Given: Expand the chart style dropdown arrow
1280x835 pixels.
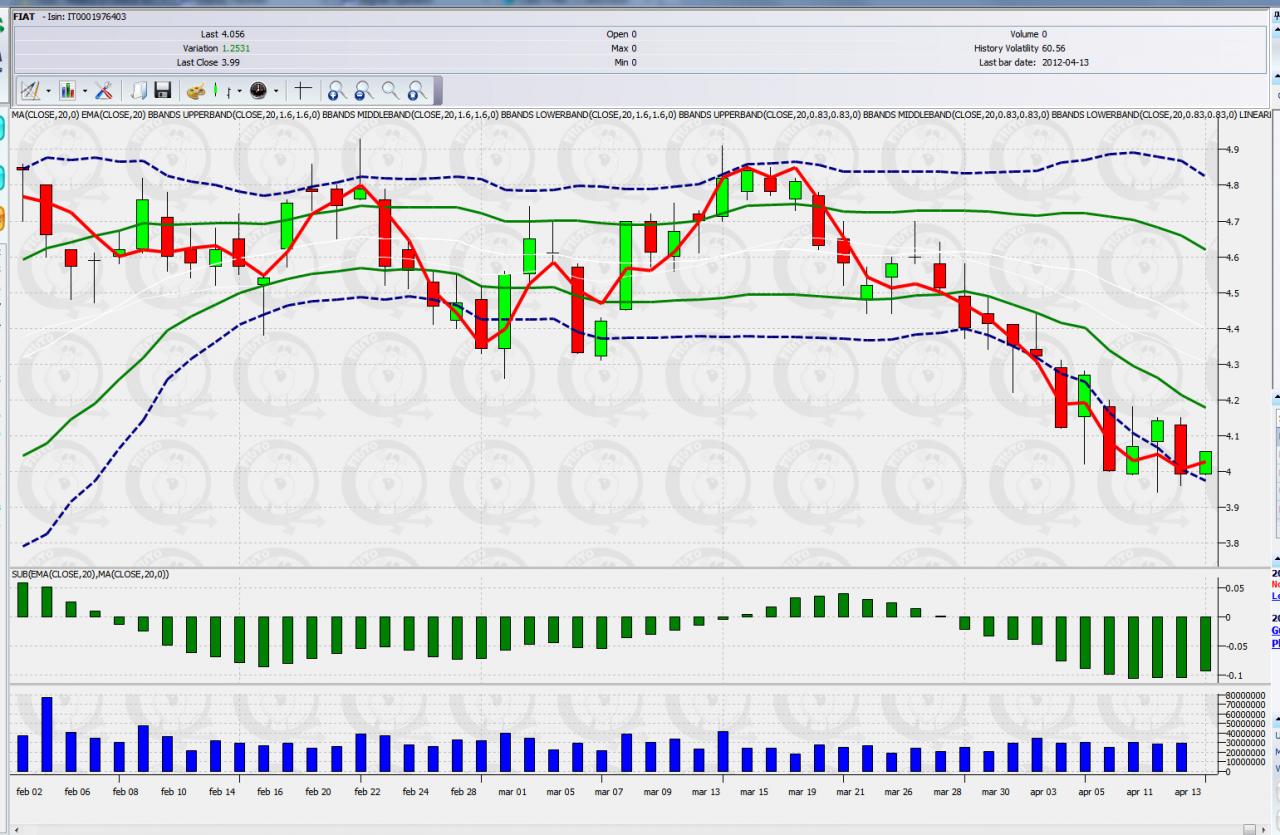Looking at the screenshot, I should [x=239, y=91].
